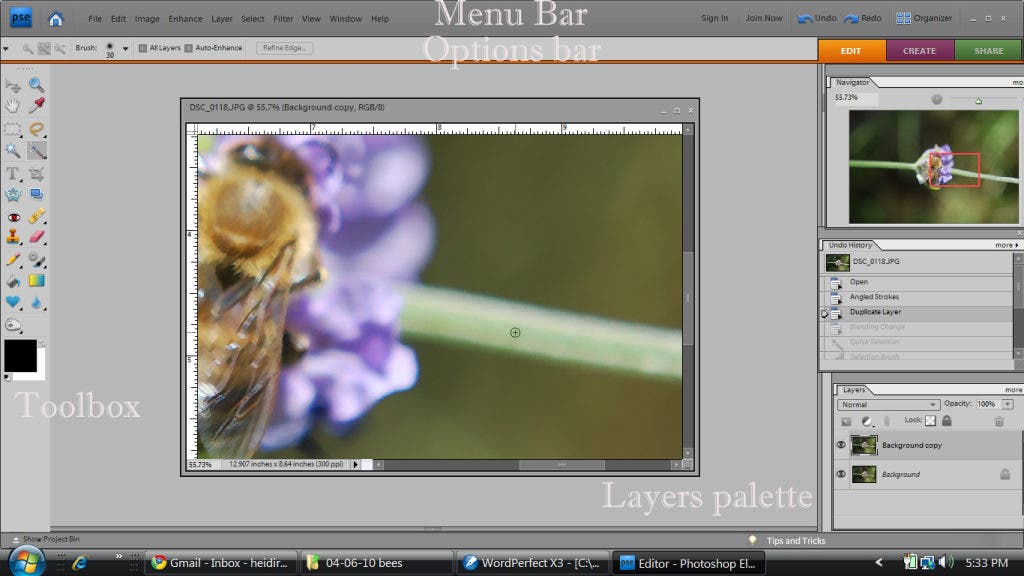Expand the layer Opacity dropdown arrow
This screenshot has height=576, width=1024.
(x=1007, y=404)
